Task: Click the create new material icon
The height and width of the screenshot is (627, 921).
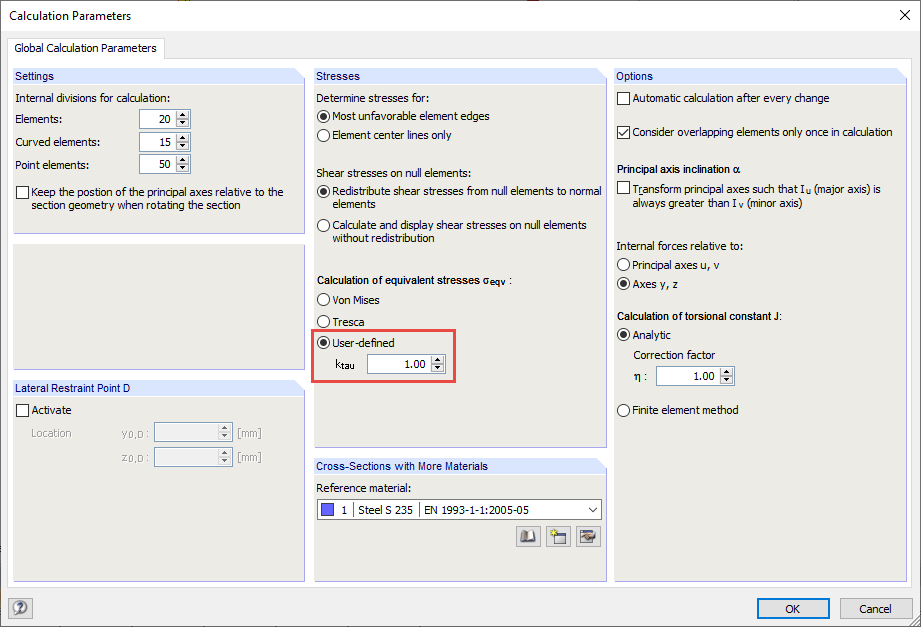Action: (558, 536)
